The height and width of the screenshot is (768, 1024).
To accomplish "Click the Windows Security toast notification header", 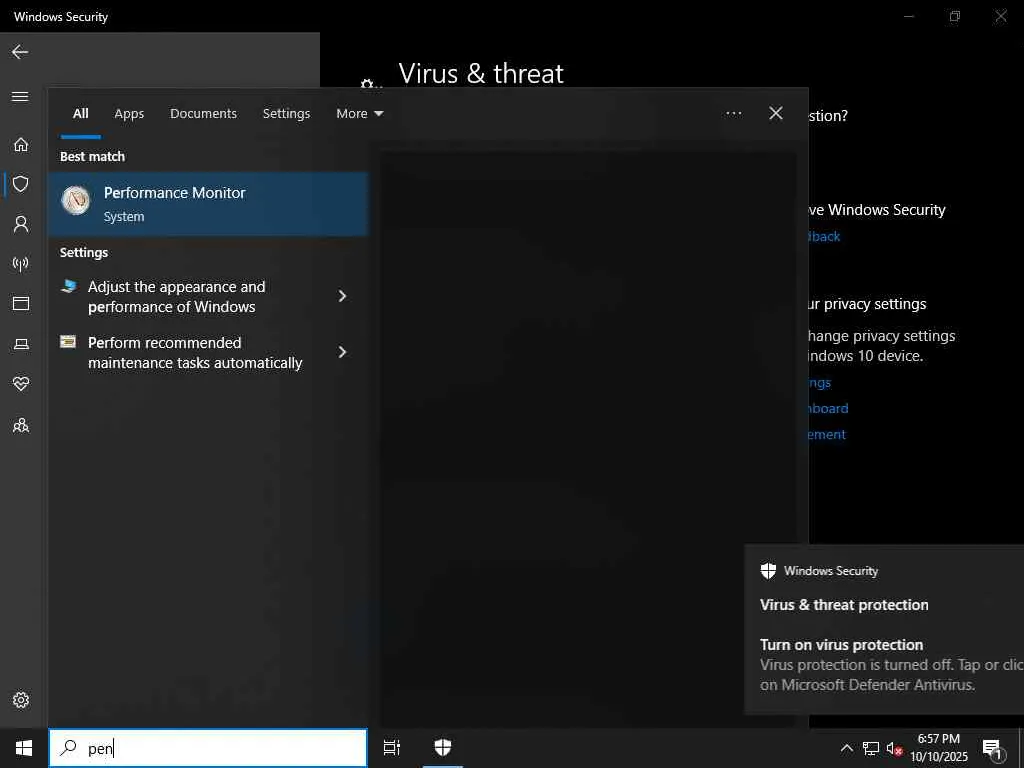I will pyautogui.click(x=820, y=571).
